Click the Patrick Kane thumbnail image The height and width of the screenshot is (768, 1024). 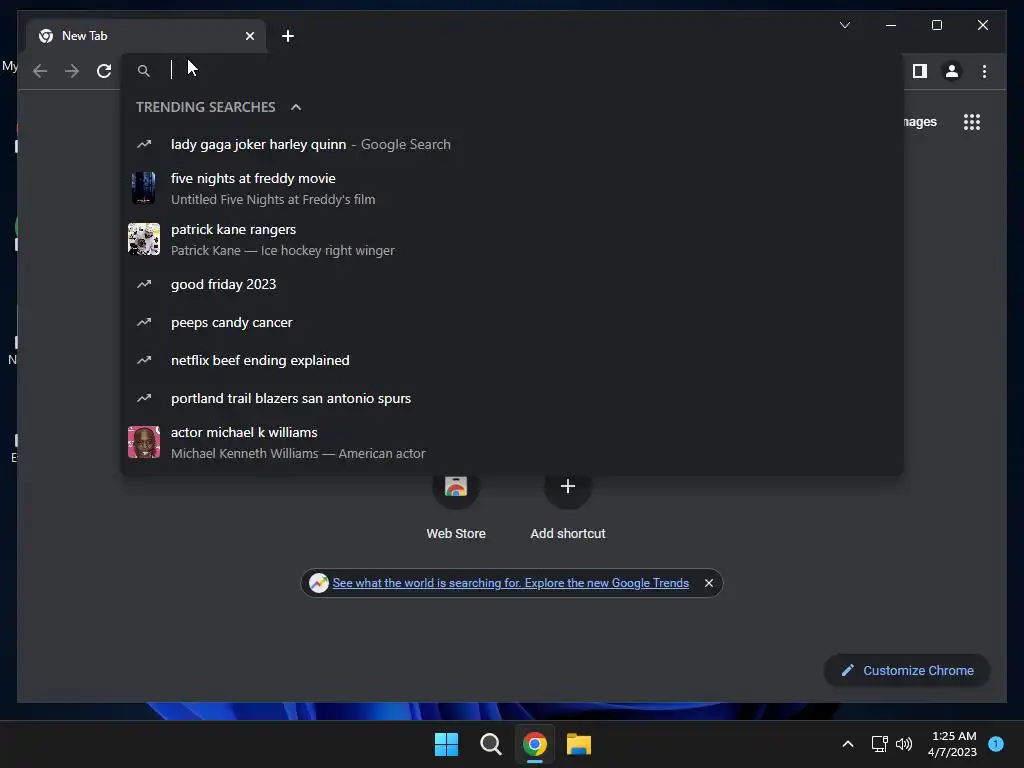(144, 239)
